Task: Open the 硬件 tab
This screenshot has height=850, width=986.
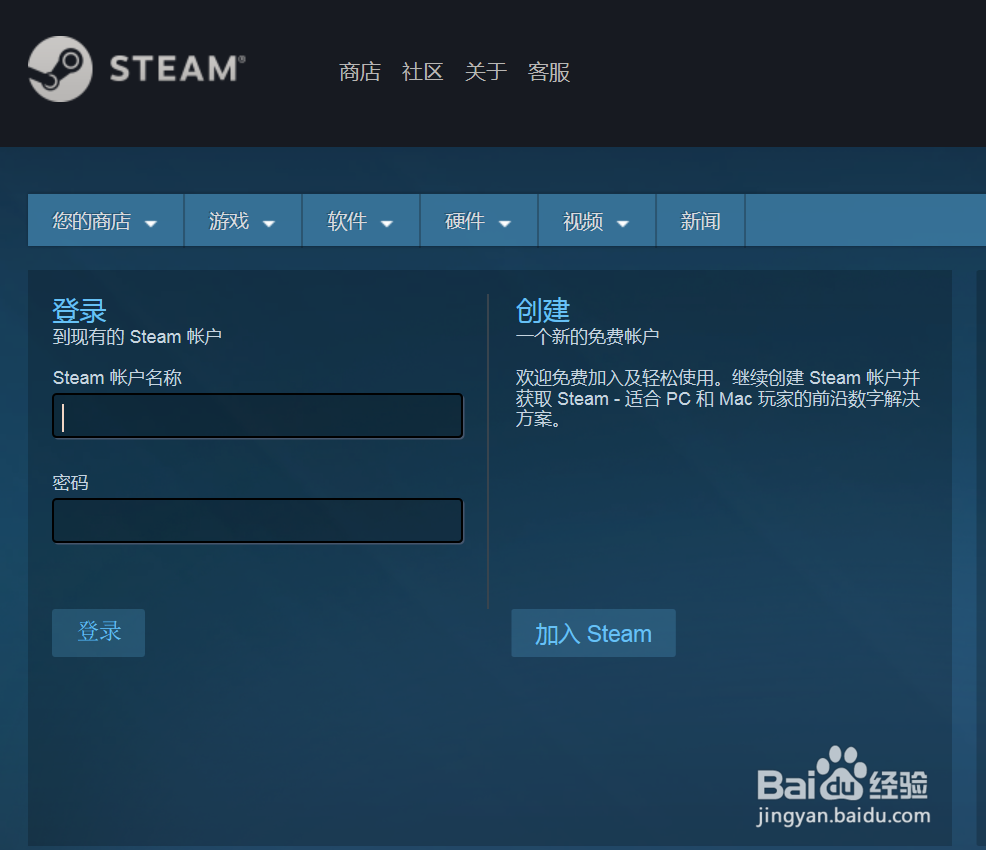Action: coord(479,221)
